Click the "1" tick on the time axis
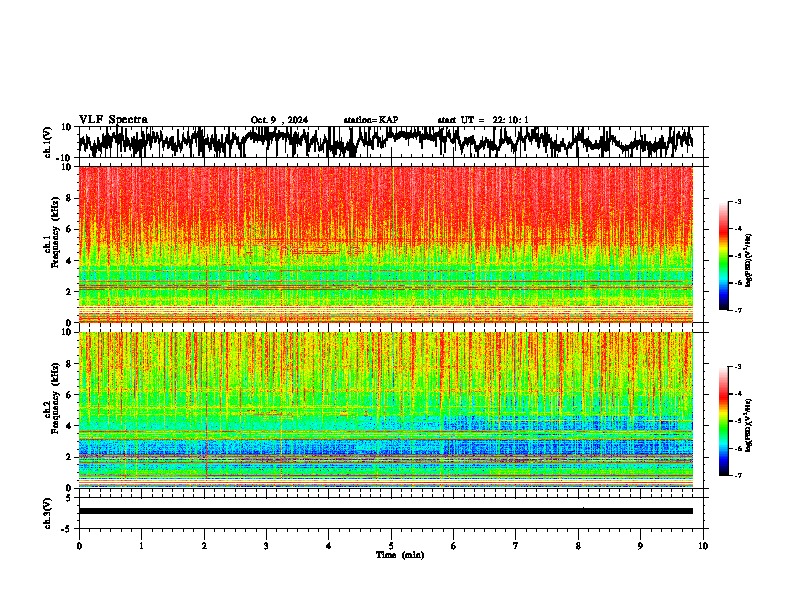The height and width of the screenshot is (612, 792). [141, 546]
